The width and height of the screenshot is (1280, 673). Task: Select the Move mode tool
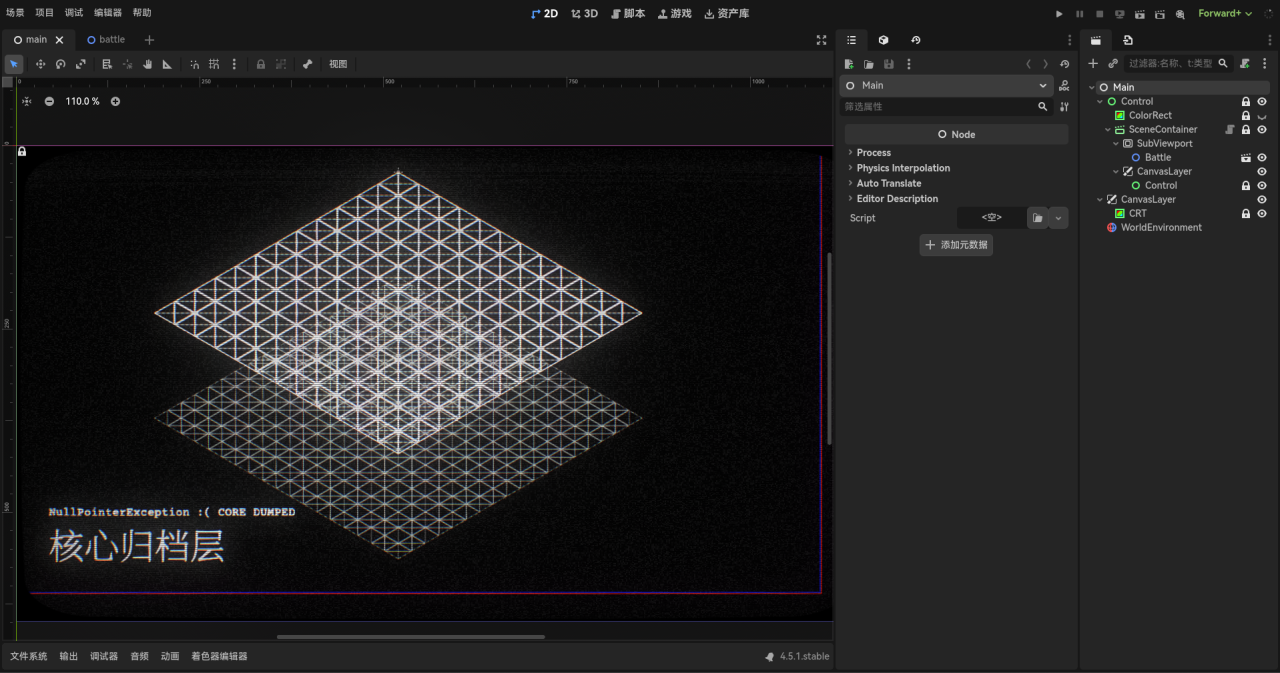[x=40, y=64]
